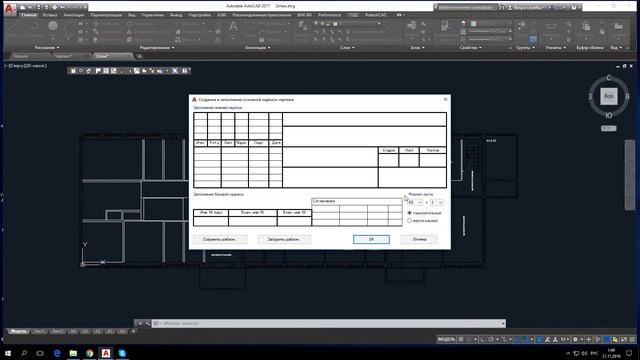Viewport: 640px width, 360px height.
Task: Launch Google Chrome from taskbar
Action: tap(89, 353)
